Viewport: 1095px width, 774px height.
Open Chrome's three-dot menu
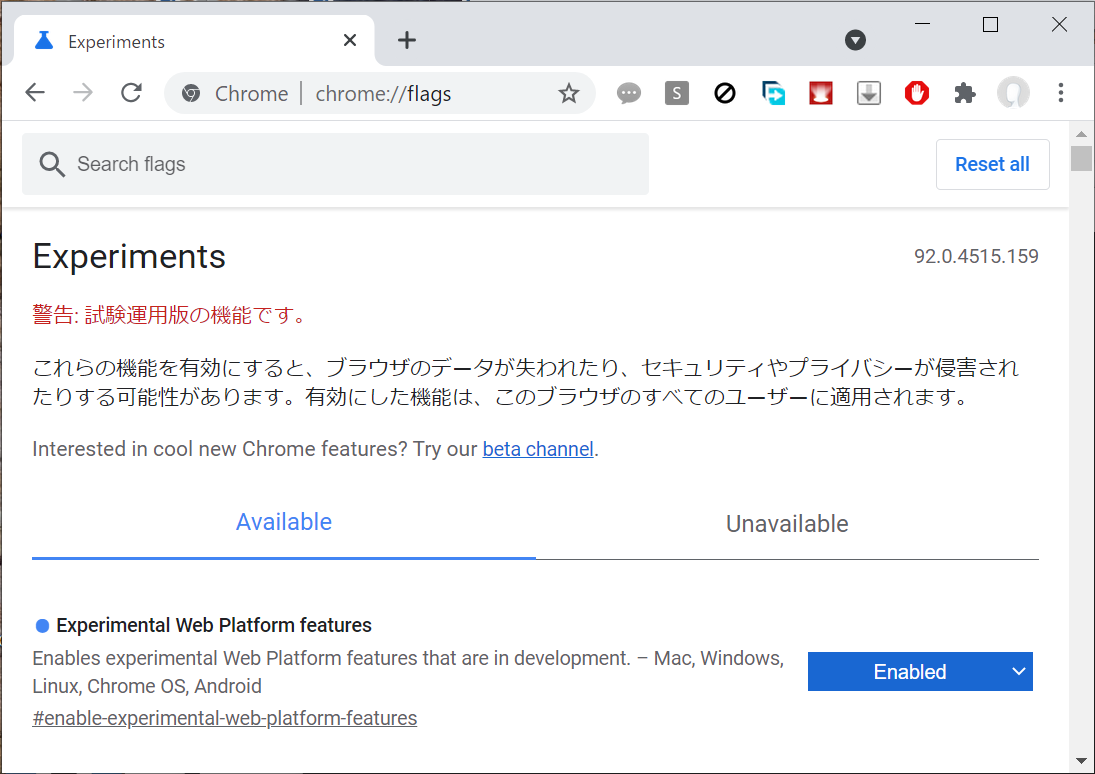(1061, 93)
